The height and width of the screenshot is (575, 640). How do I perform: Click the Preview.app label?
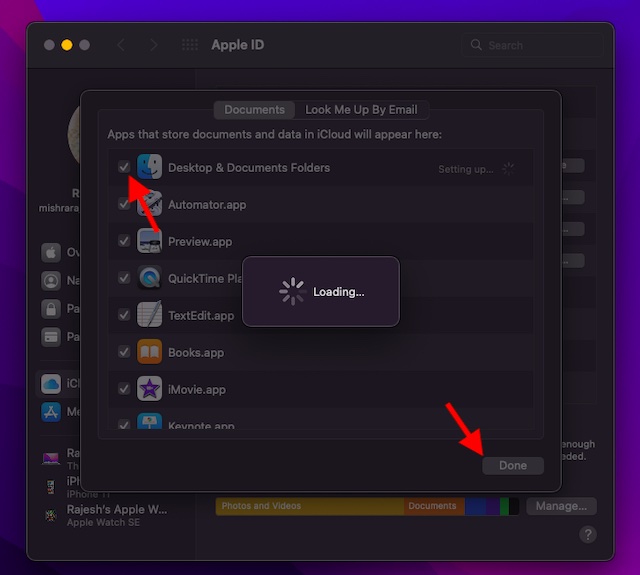point(200,242)
